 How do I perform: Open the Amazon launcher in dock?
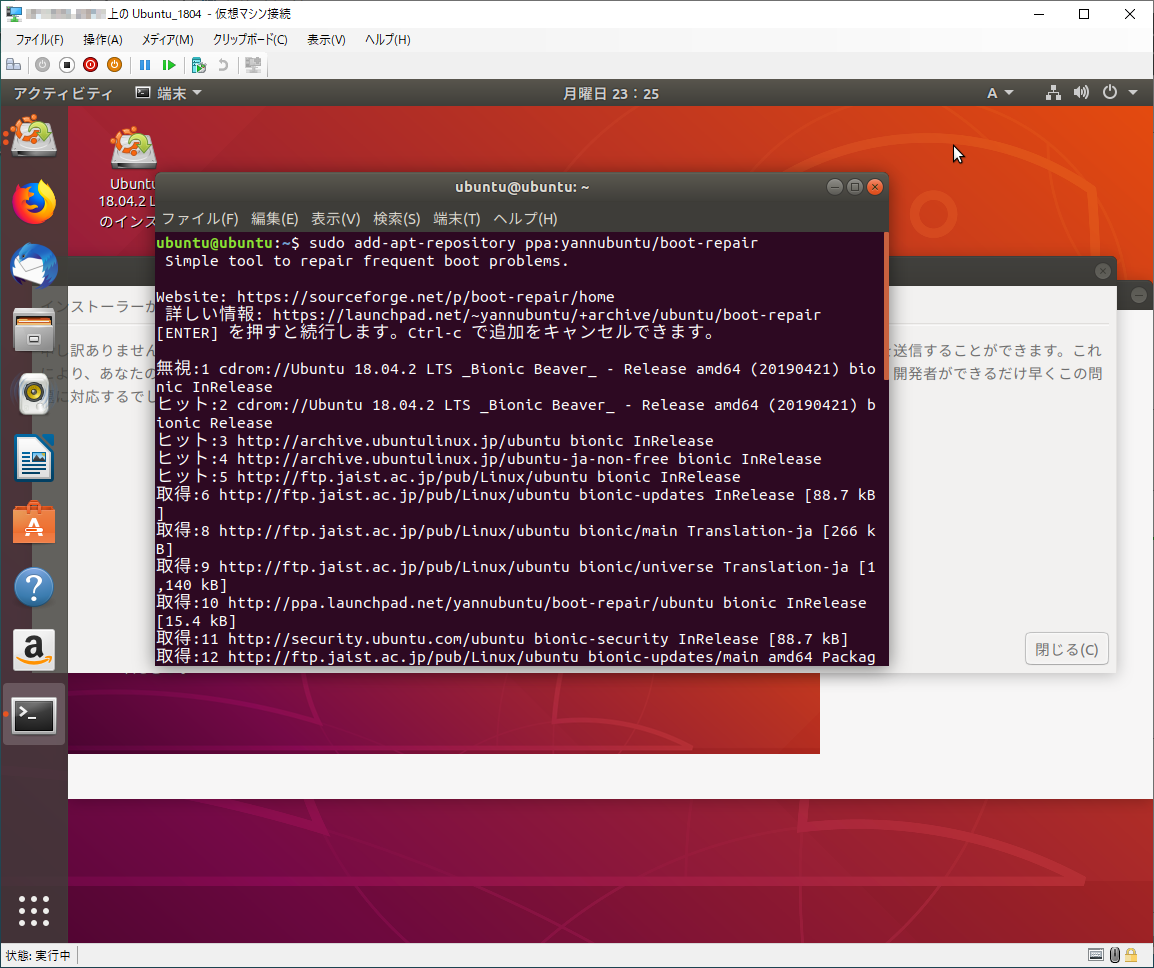pyautogui.click(x=33, y=651)
